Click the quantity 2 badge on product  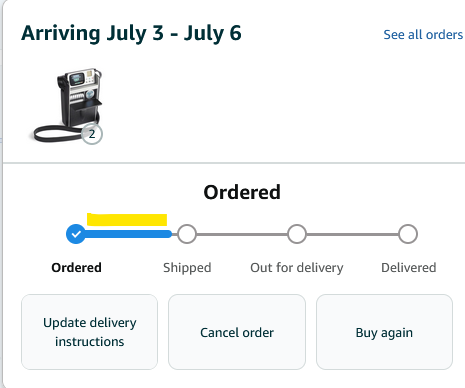(x=92, y=134)
